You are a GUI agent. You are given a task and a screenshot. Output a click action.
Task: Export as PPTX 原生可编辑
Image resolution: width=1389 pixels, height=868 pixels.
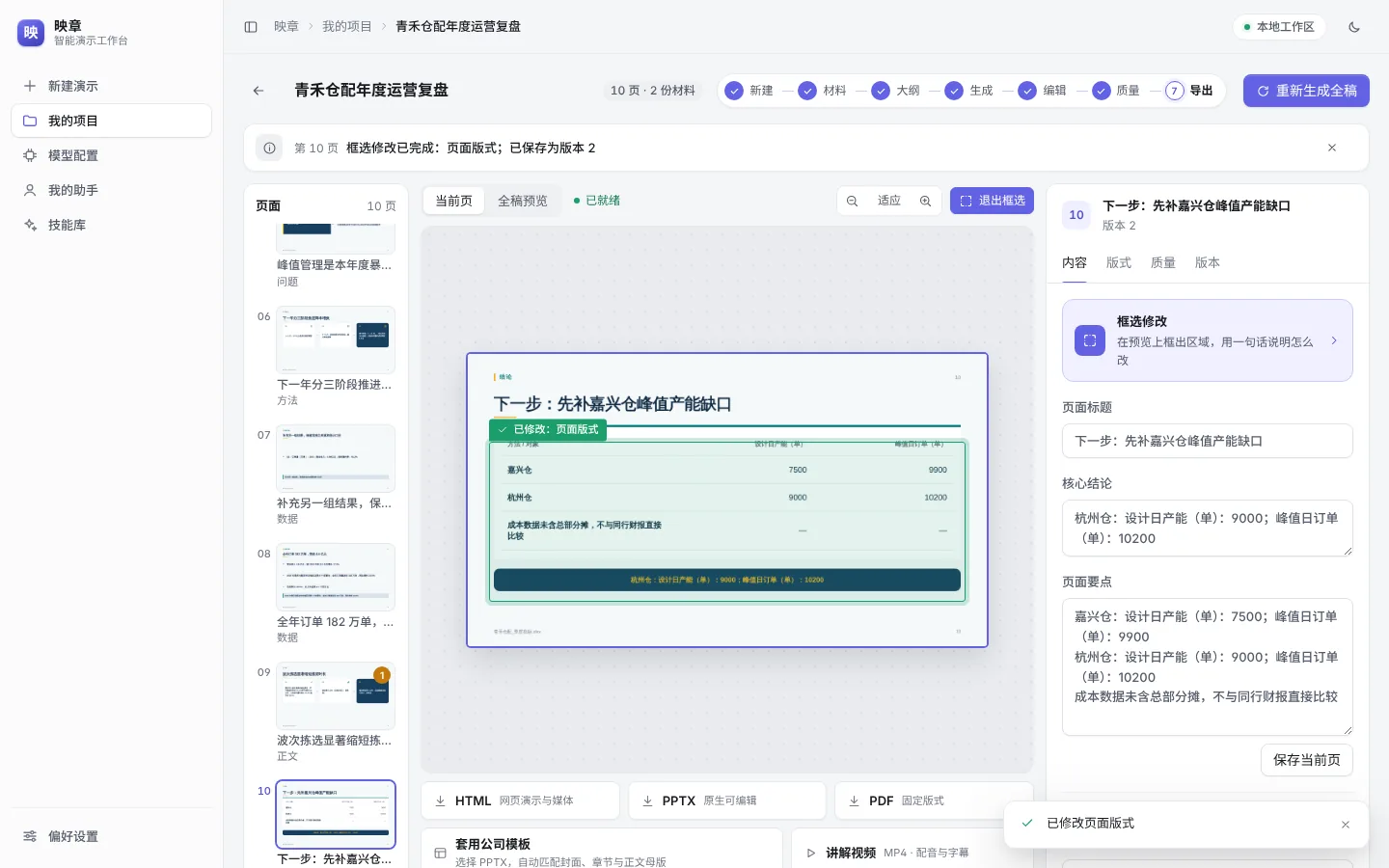pyautogui.click(x=727, y=800)
